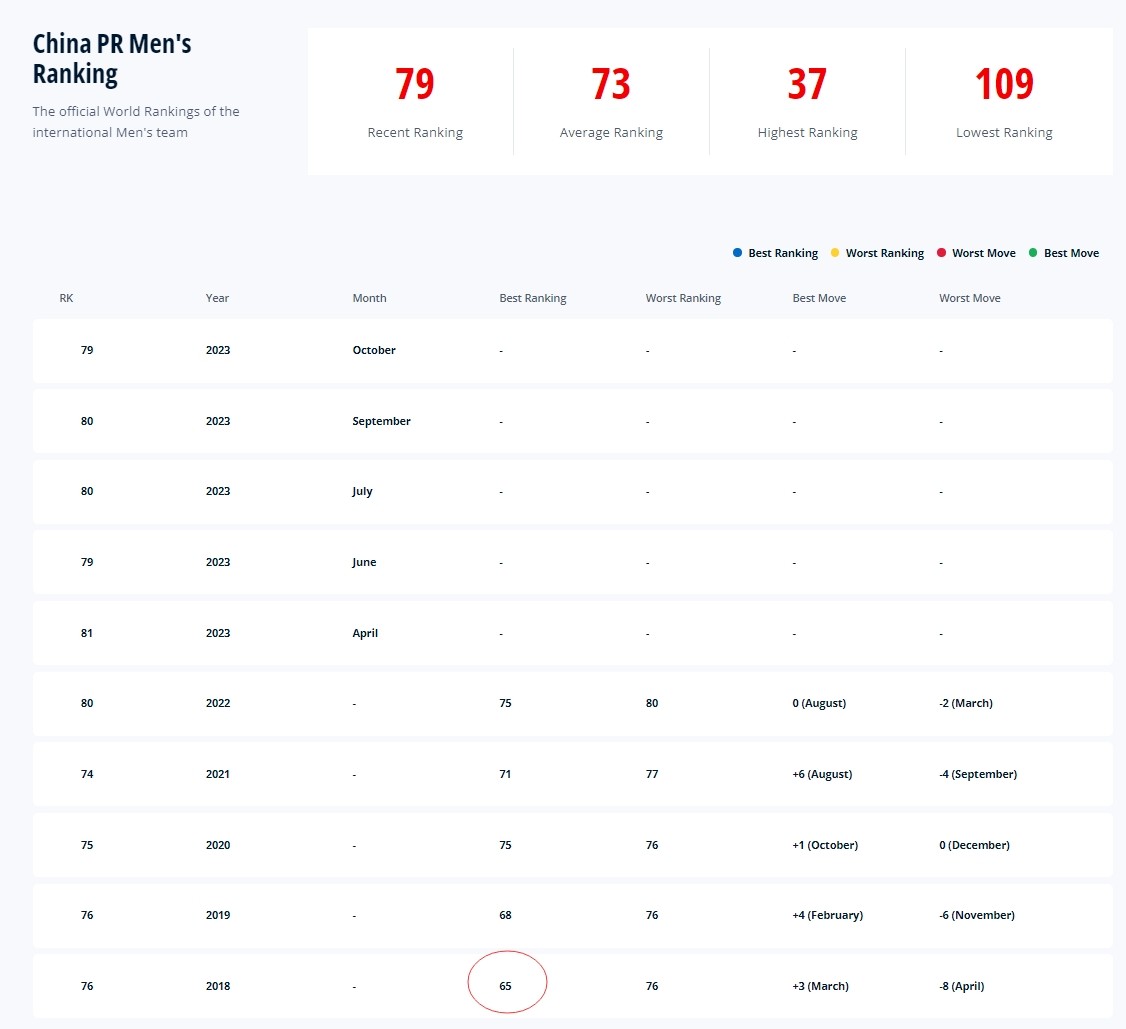Click the Best Move table column header
Viewport: 1126px width, 1029px height.
click(x=819, y=298)
